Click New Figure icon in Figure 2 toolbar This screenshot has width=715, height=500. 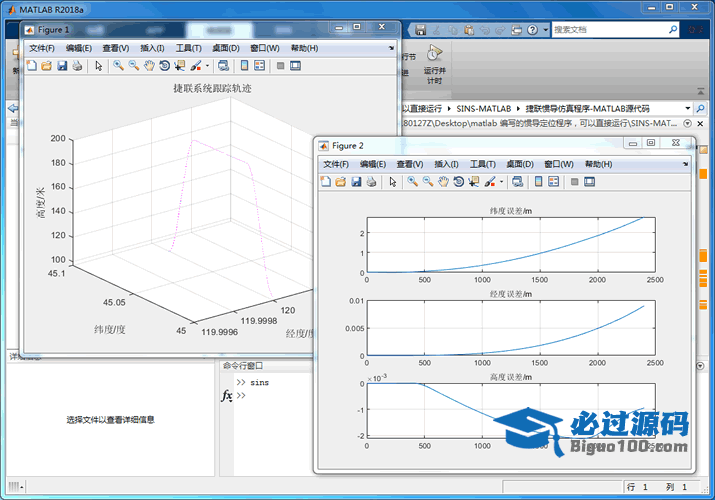pos(326,182)
